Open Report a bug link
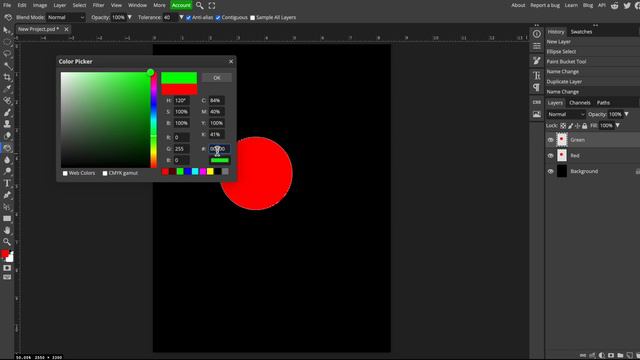640x360 pixels. [x=545, y=5]
